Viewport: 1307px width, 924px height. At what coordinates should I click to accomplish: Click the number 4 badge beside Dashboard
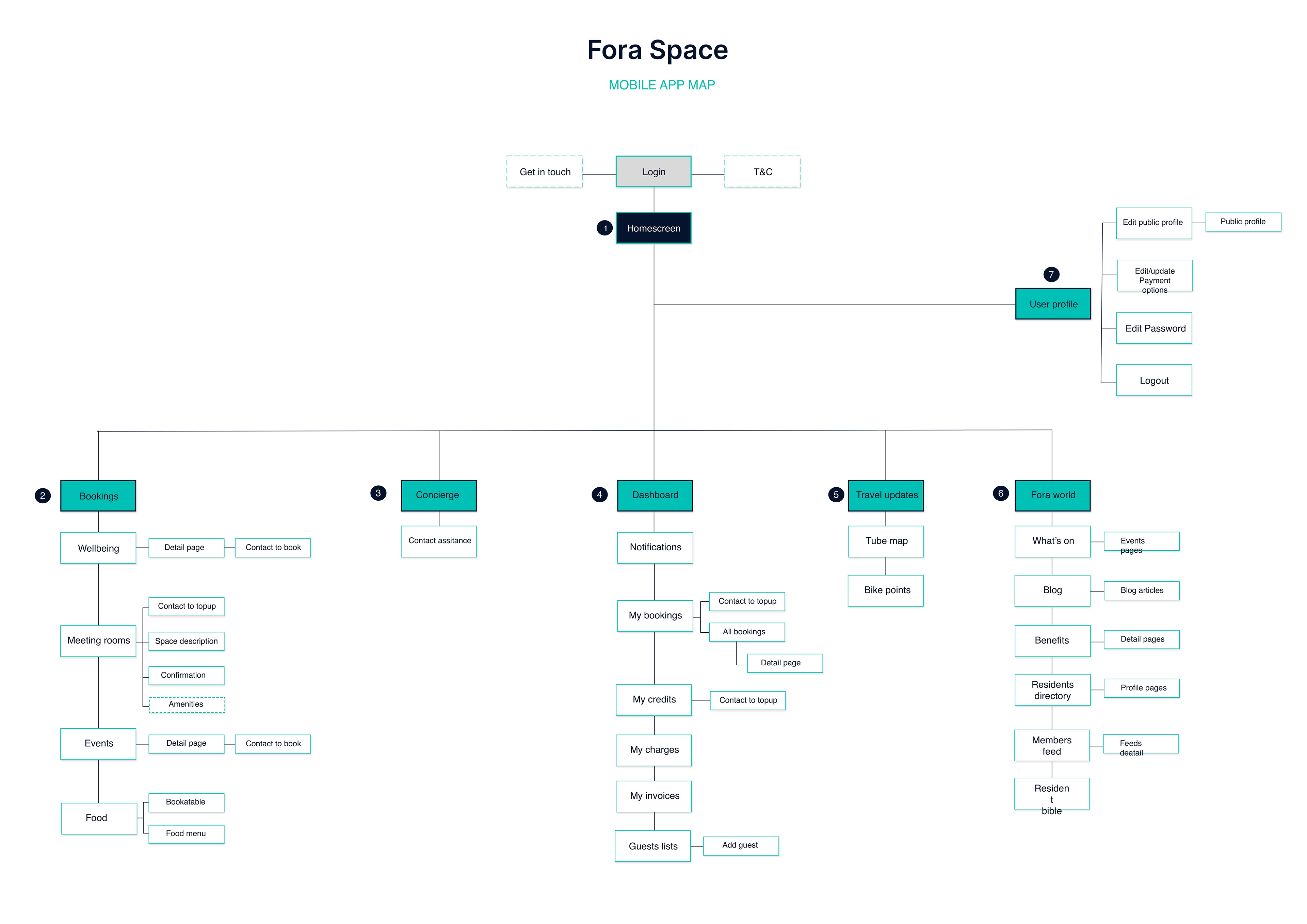(599, 495)
